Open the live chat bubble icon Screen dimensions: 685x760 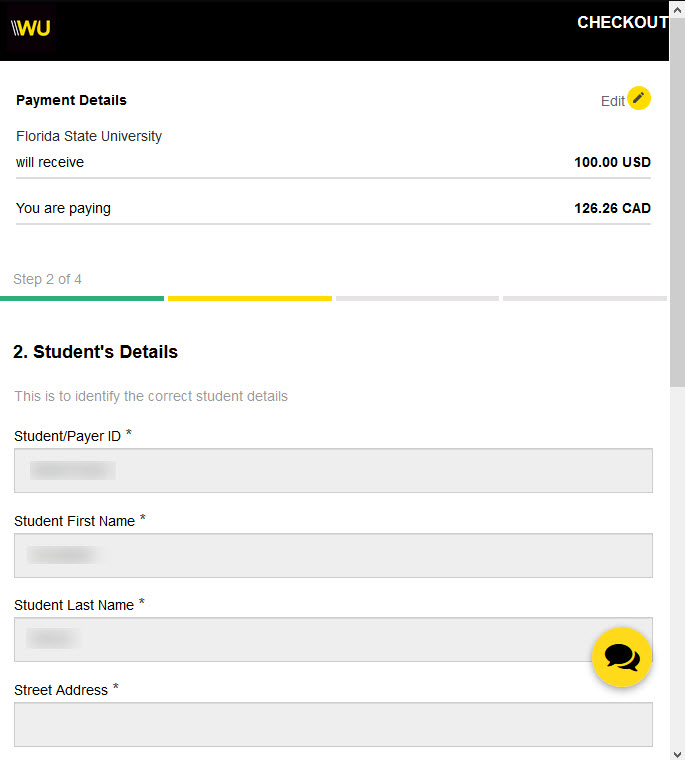622,657
